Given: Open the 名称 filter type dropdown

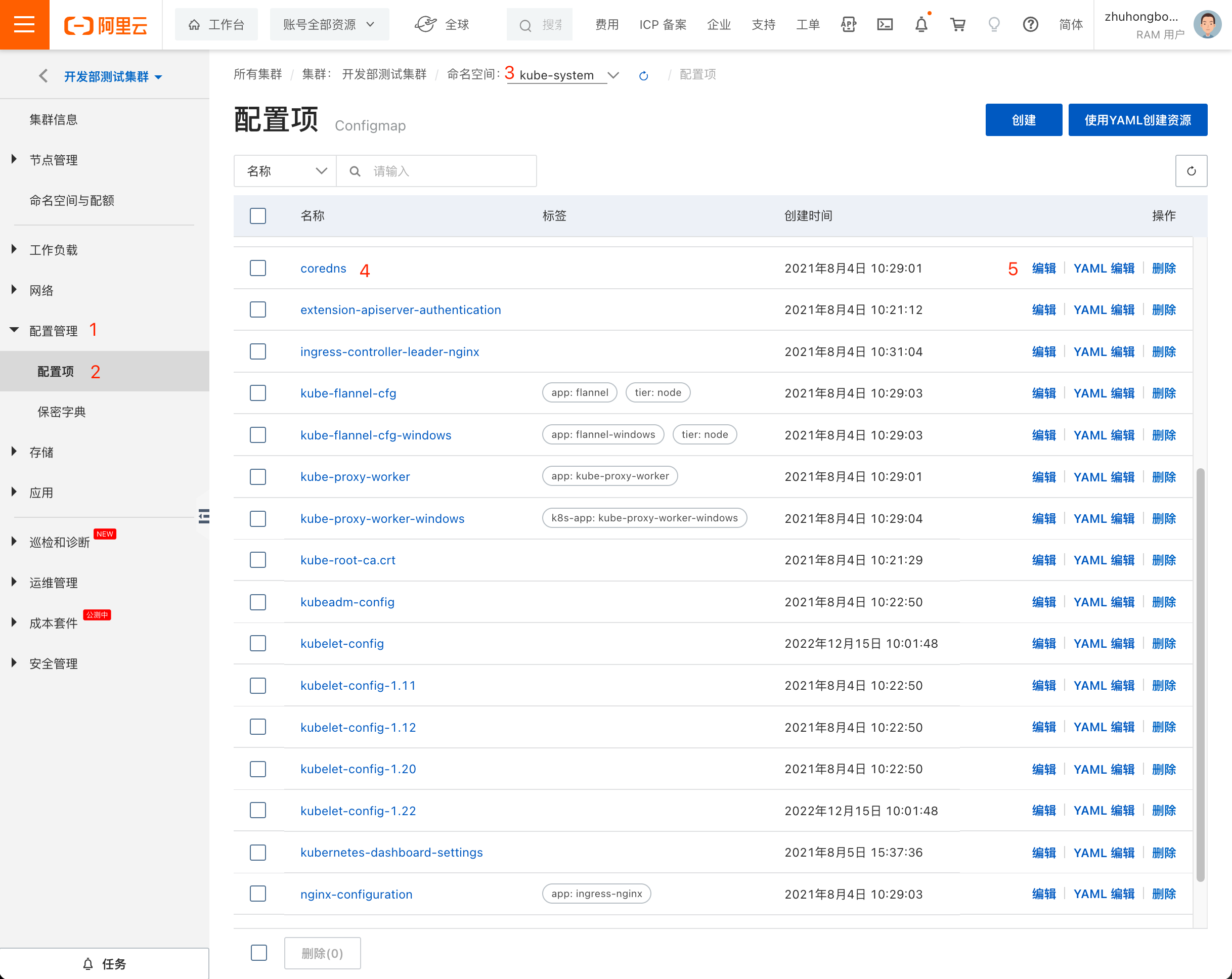Looking at the screenshot, I should pyautogui.click(x=285, y=171).
